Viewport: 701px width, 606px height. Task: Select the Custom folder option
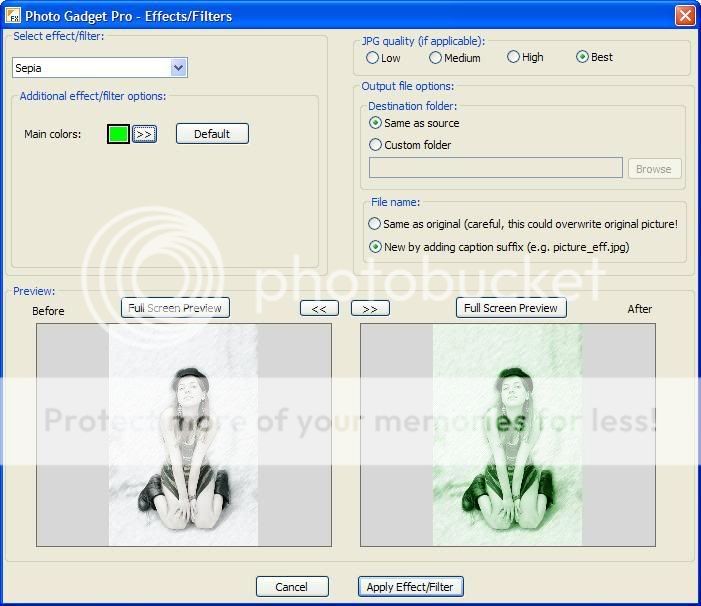(376, 145)
